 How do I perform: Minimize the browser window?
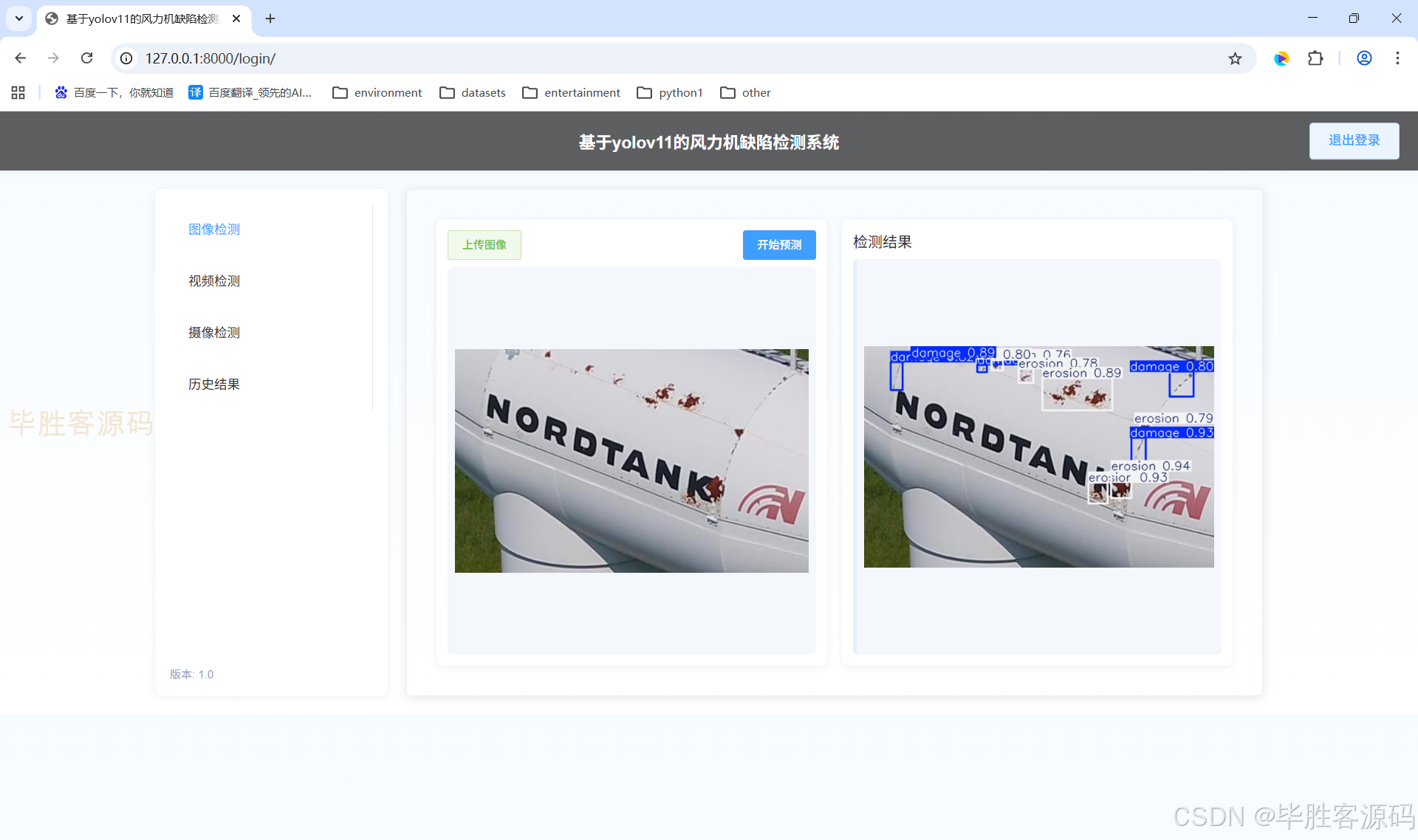tap(1312, 18)
